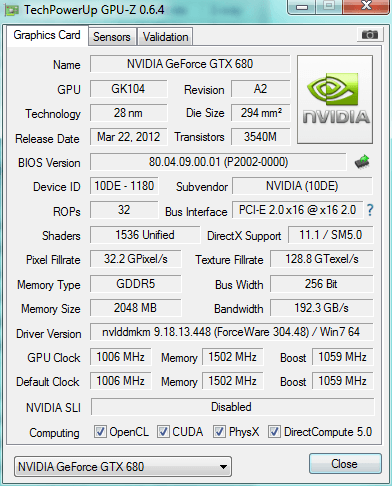The height and width of the screenshot is (486, 392).
Task: Close the window with the X button
Action: point(366,6)
